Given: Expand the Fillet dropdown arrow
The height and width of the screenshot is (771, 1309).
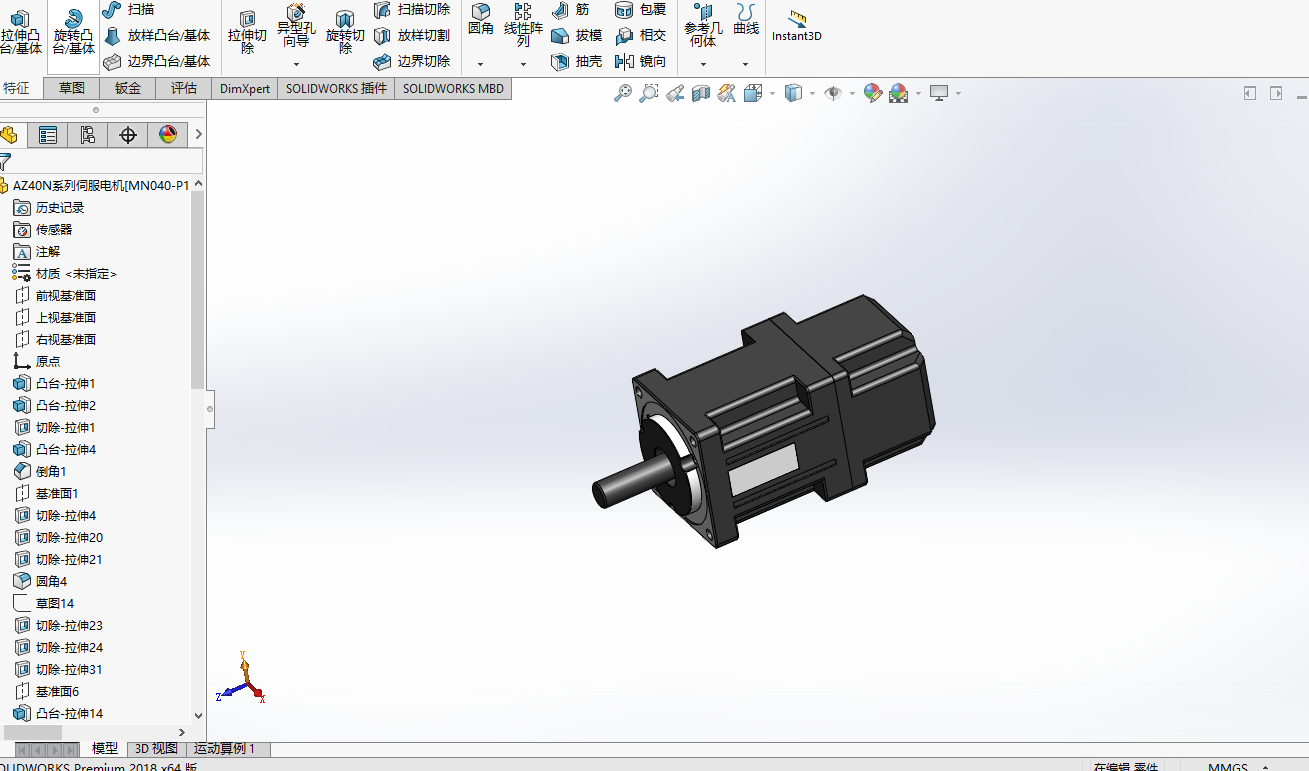Looking at the screenshot, I should [481, 64].
